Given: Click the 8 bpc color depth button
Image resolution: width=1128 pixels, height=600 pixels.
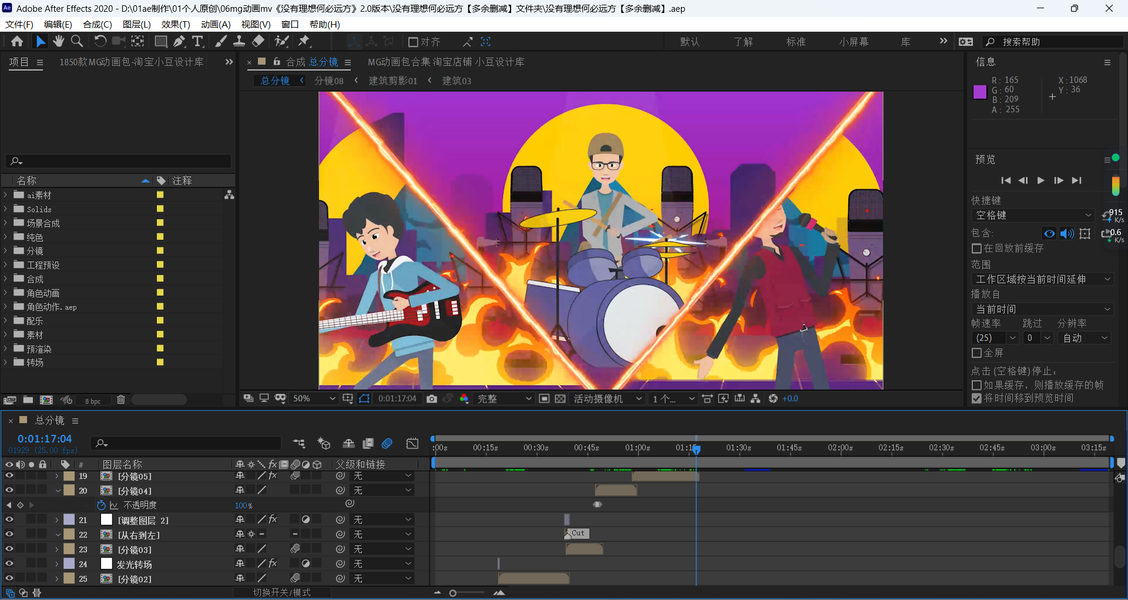Looking at the screenshot, I should [x=93, y=401].
